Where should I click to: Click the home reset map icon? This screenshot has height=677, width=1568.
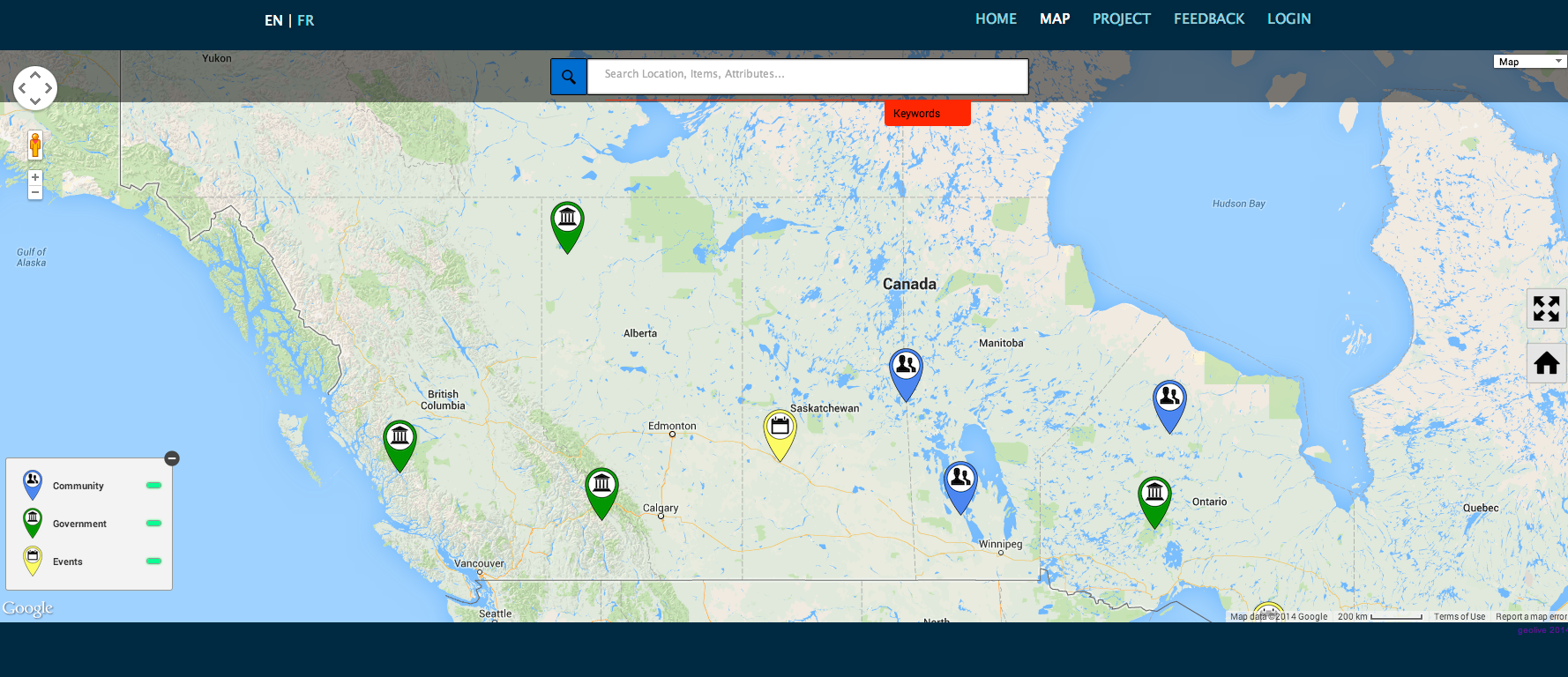[1546, 363]
